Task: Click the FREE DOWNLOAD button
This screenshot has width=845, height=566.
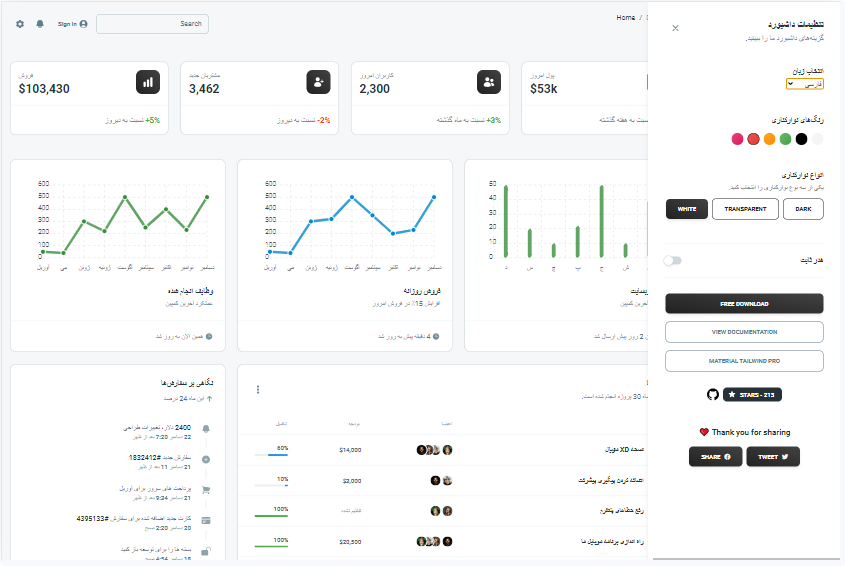Action: point(744,303)
